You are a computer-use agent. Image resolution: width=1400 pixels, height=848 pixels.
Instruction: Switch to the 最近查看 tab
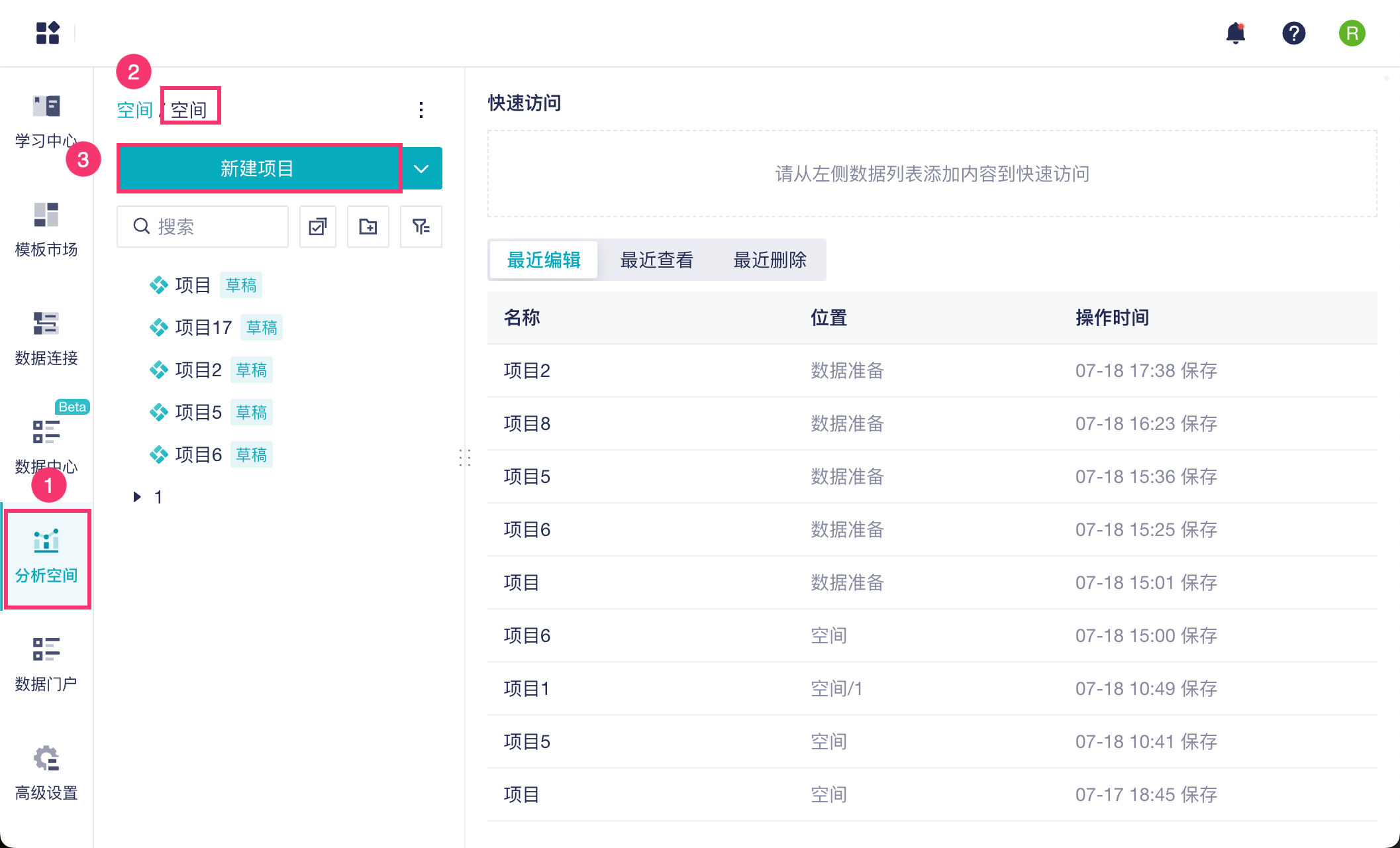[656, 260]
